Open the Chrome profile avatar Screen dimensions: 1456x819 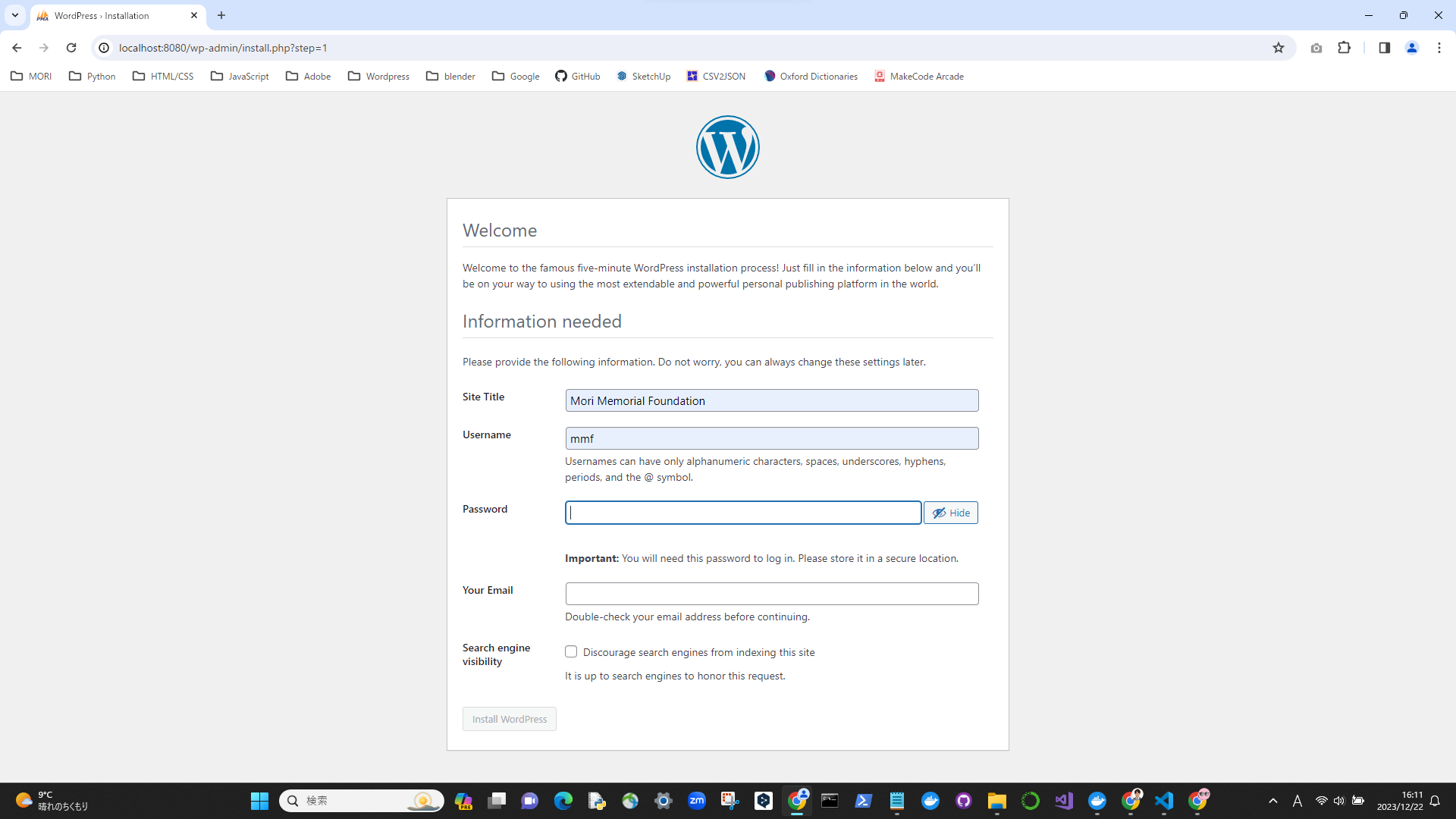(1411, 48)
